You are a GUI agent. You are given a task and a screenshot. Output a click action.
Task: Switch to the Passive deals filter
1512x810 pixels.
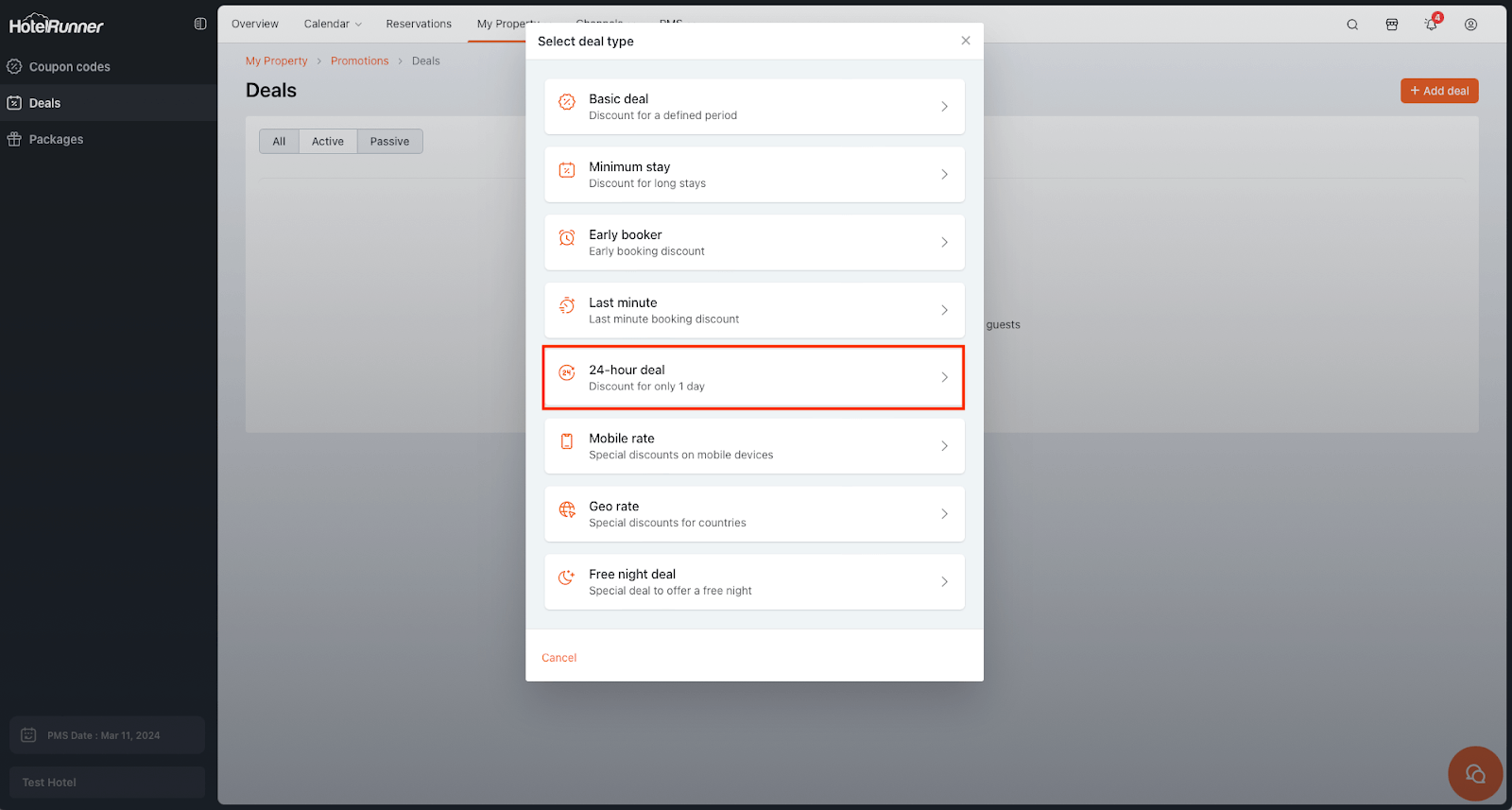(389, 142)
